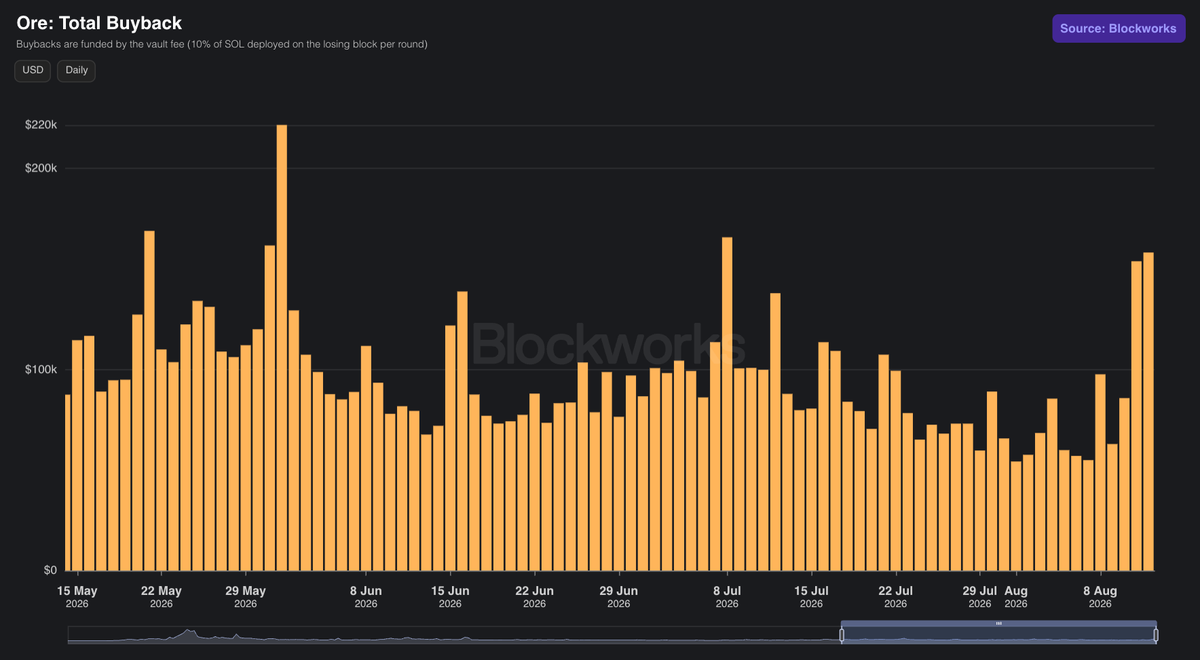Click the 8 Aug x-axis label
Image resolution: width=1200 pixels, height=660 pixels.
1100,596
